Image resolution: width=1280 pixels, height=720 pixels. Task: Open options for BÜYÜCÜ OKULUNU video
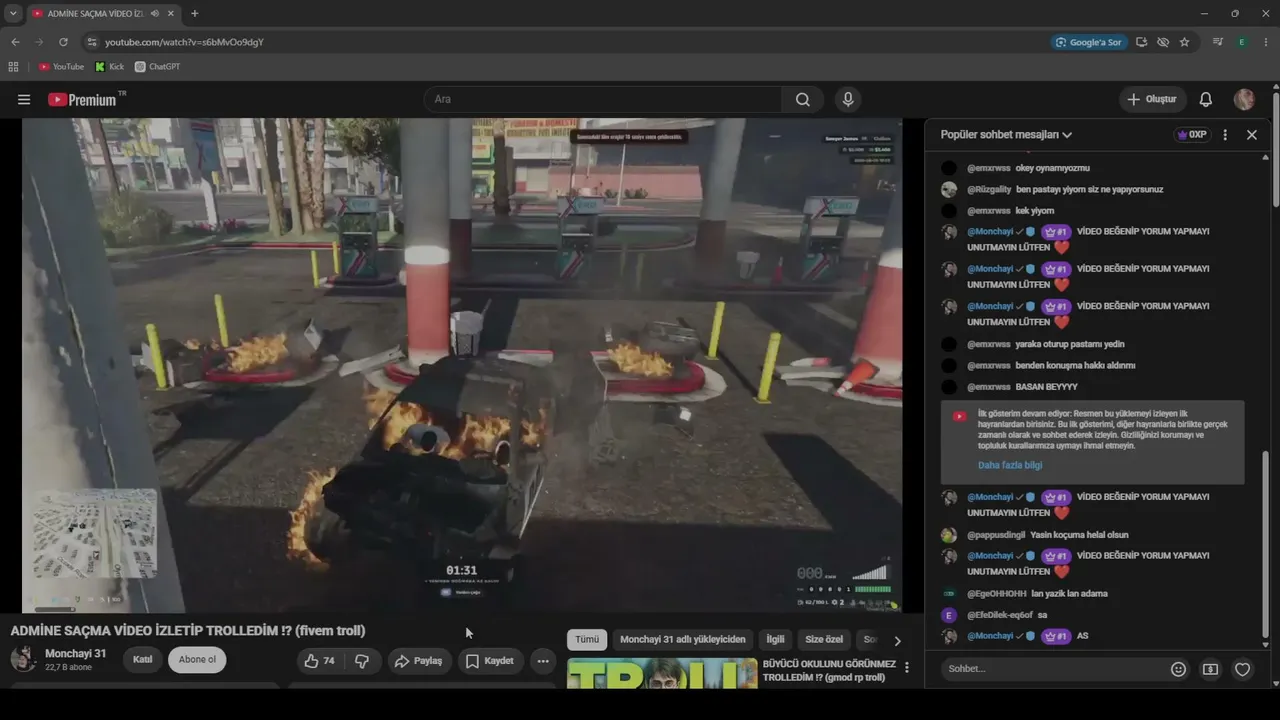[x=907, y=668]
